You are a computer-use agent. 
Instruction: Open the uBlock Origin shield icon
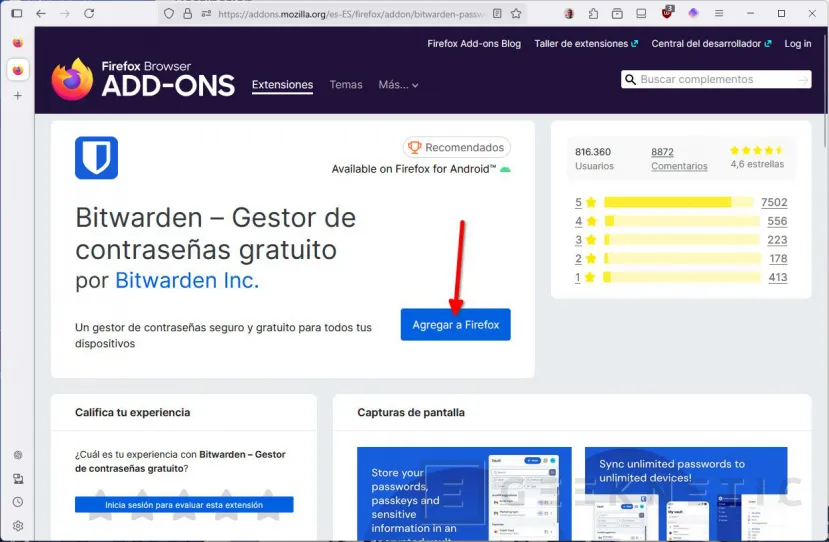pyautogui.click(x=667, y=13)
